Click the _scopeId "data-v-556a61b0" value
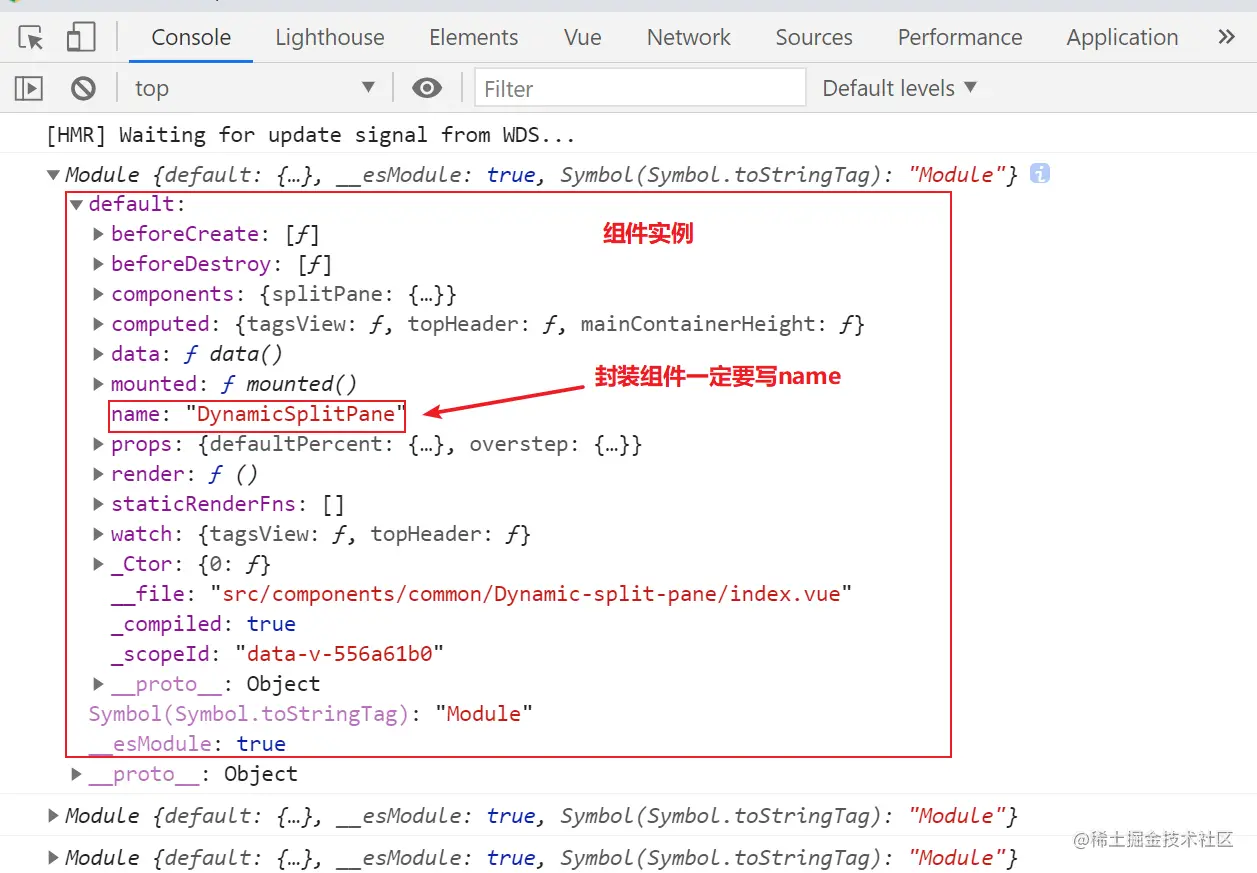1257x873 pixels. click(339, 654)
